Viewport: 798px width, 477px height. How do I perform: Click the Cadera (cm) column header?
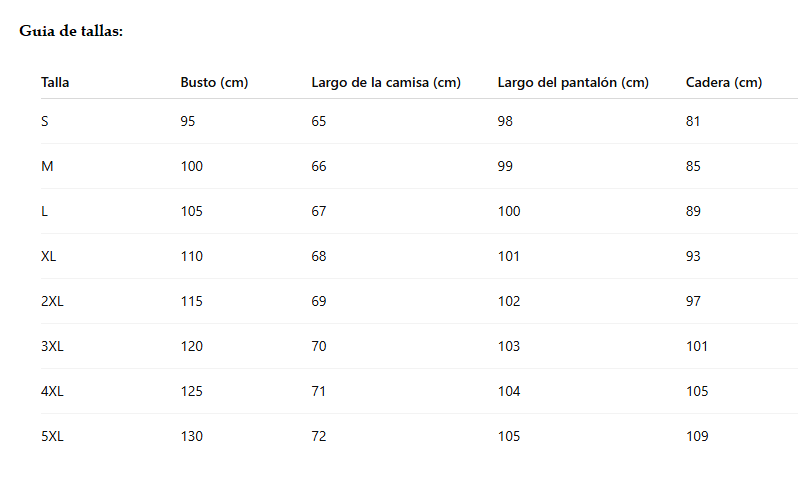coord(724,82)
